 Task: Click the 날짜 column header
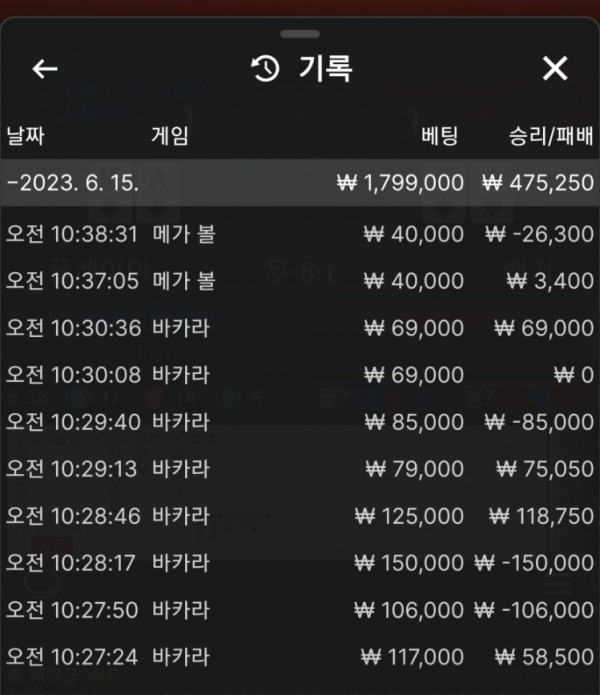coord(27,136)
